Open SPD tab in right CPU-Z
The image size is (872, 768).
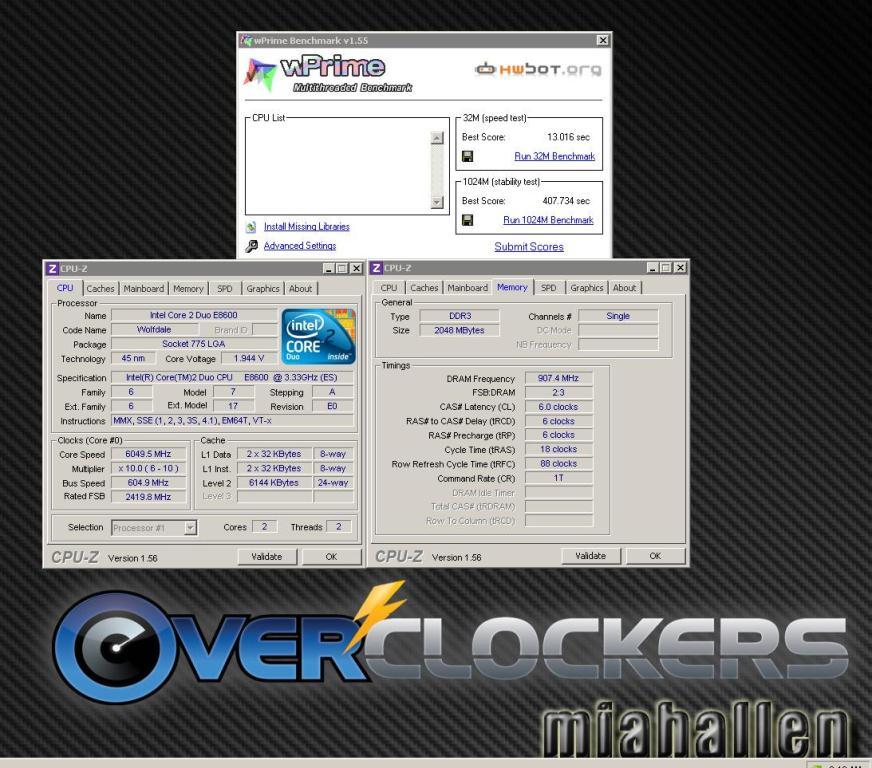[x=548, y=288]
